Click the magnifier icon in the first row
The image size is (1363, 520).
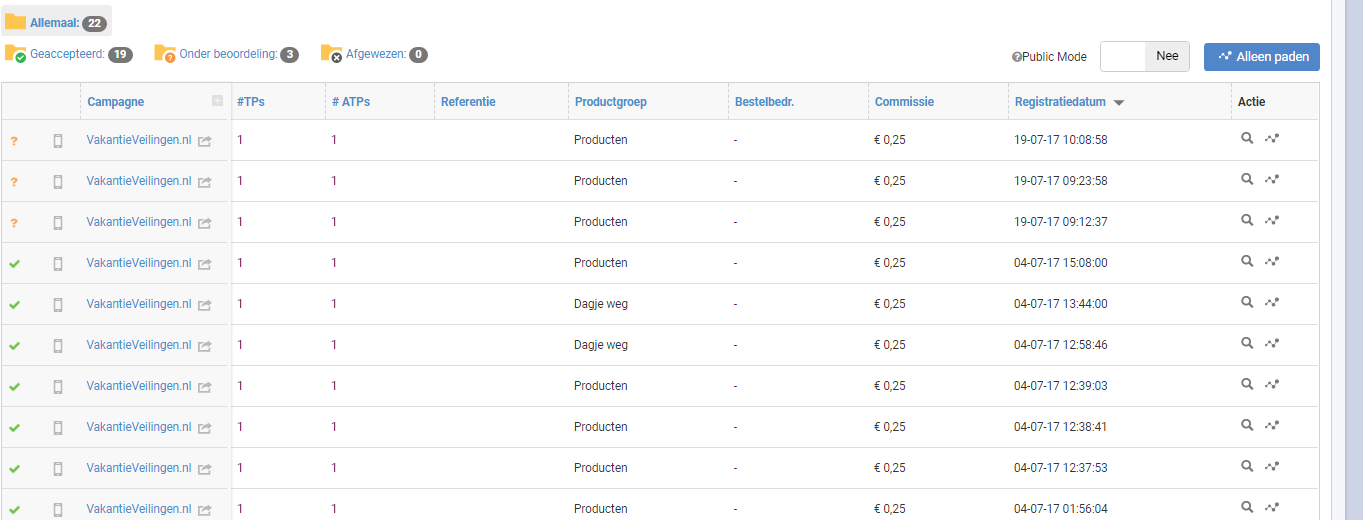(x=1246, y=138)
